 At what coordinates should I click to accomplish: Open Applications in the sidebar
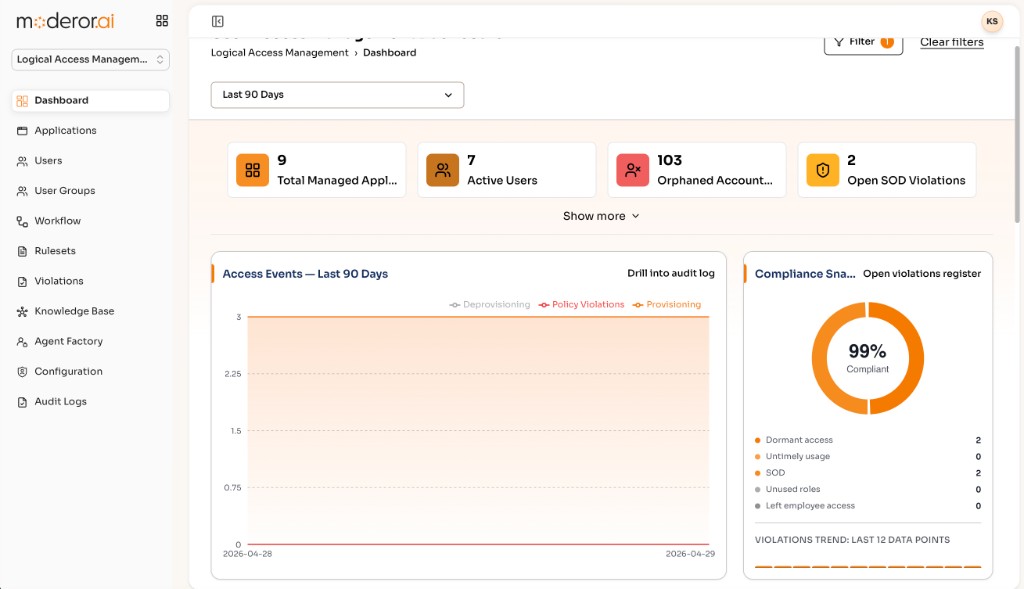[x=90, y=131]
